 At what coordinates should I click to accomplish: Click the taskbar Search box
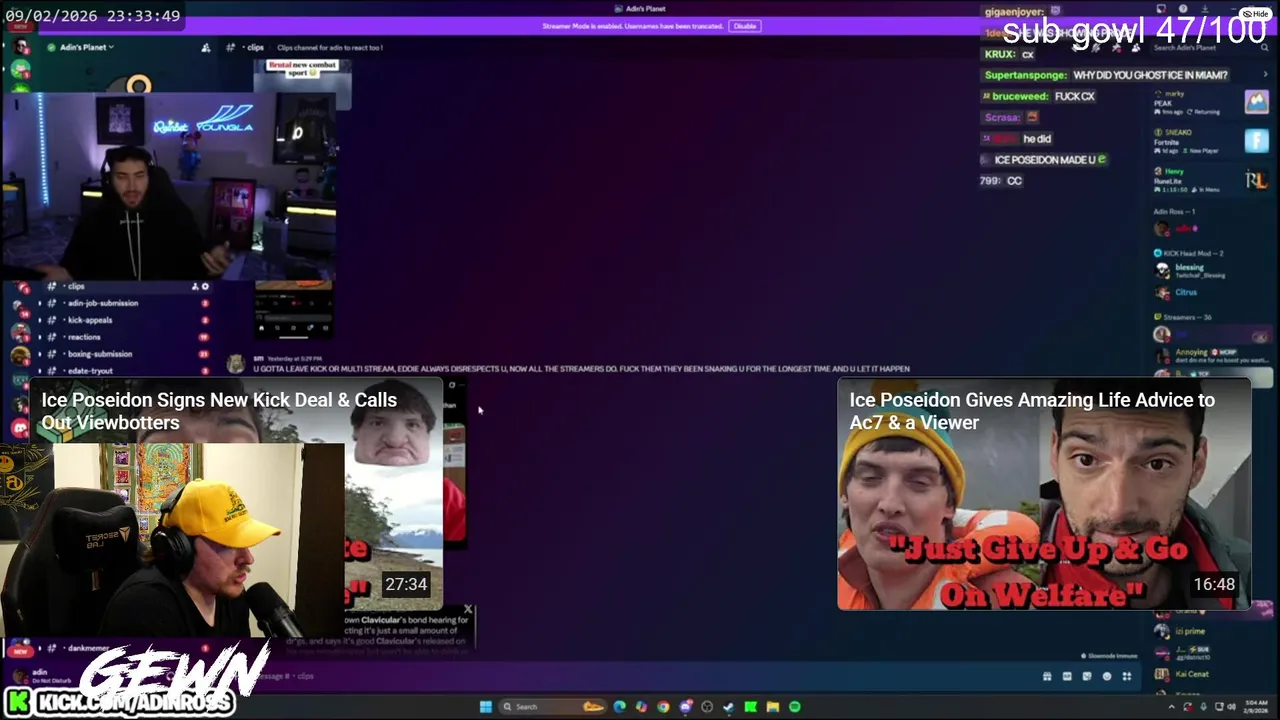(x=552, y=707)
